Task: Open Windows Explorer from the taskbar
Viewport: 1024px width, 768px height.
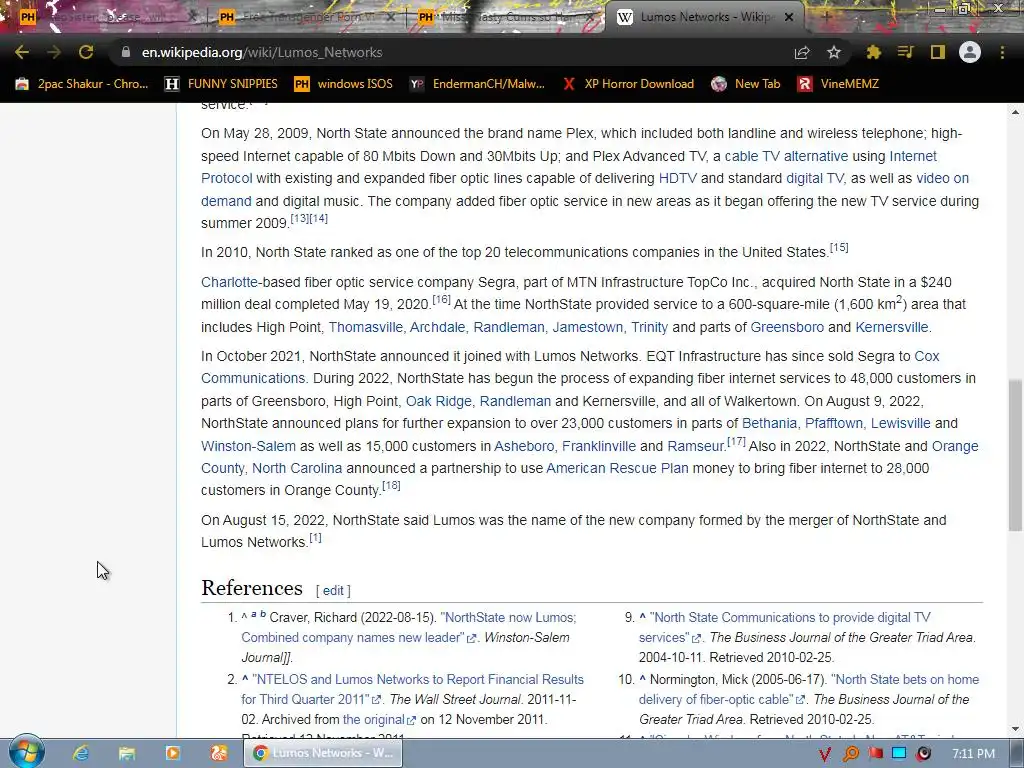Action: 127,753
